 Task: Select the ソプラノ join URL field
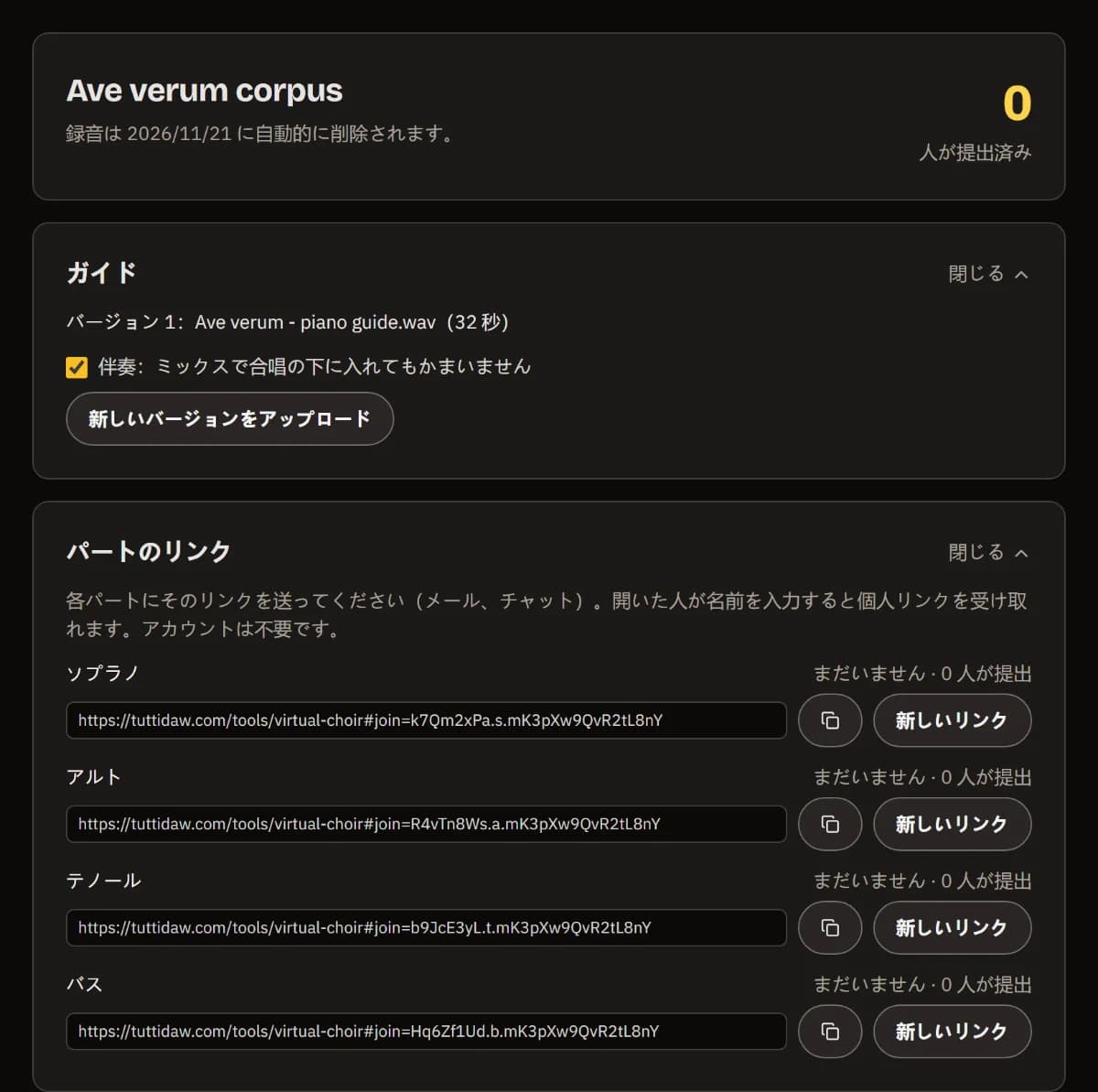426,720
